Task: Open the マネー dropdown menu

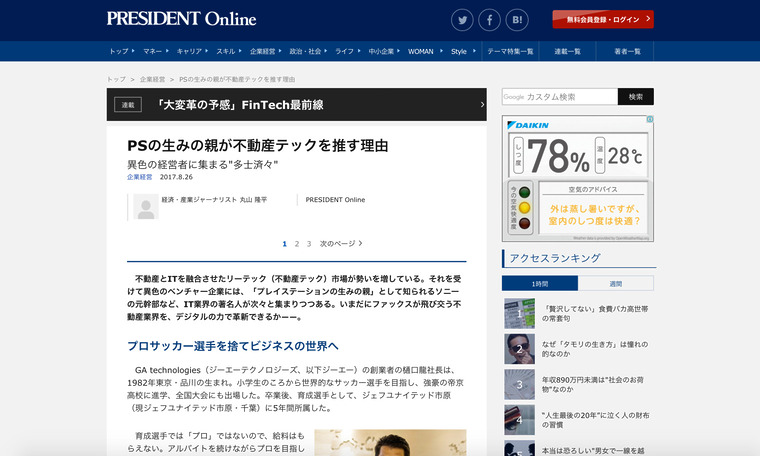Action: (155, 51)
